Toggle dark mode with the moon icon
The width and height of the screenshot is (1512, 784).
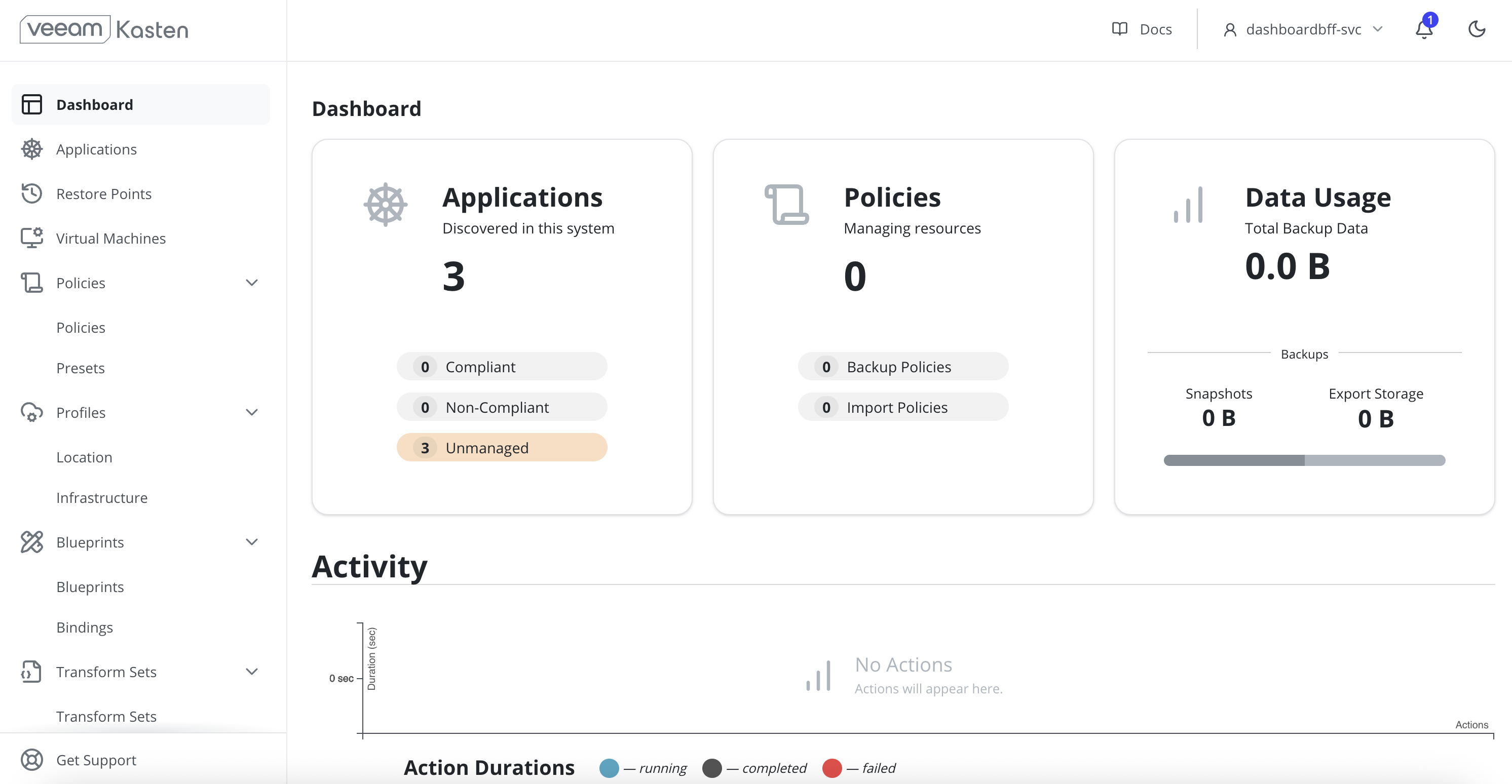point(1476,29)
